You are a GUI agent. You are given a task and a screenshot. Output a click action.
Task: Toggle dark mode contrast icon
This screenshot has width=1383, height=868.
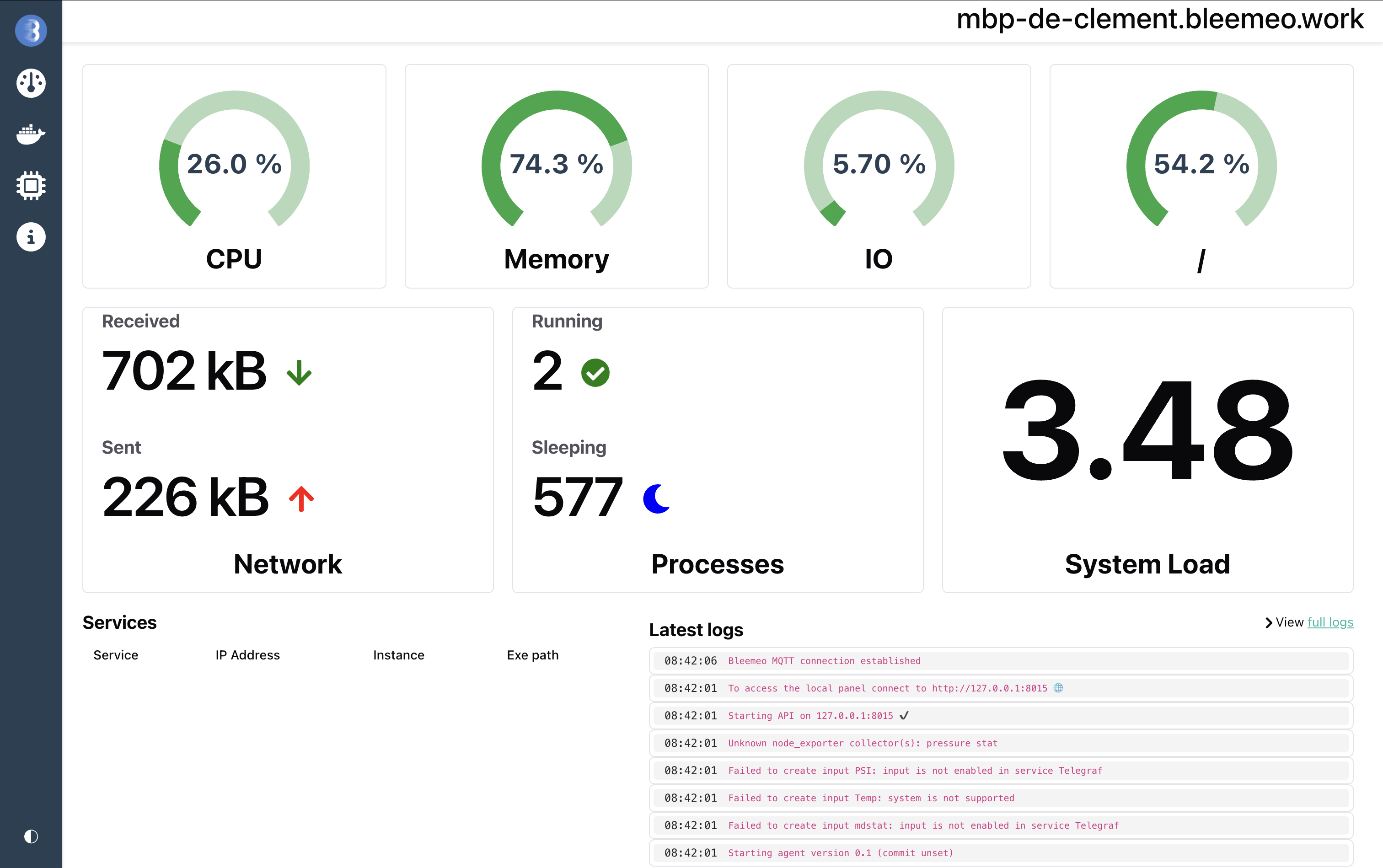tap(31, 836)
